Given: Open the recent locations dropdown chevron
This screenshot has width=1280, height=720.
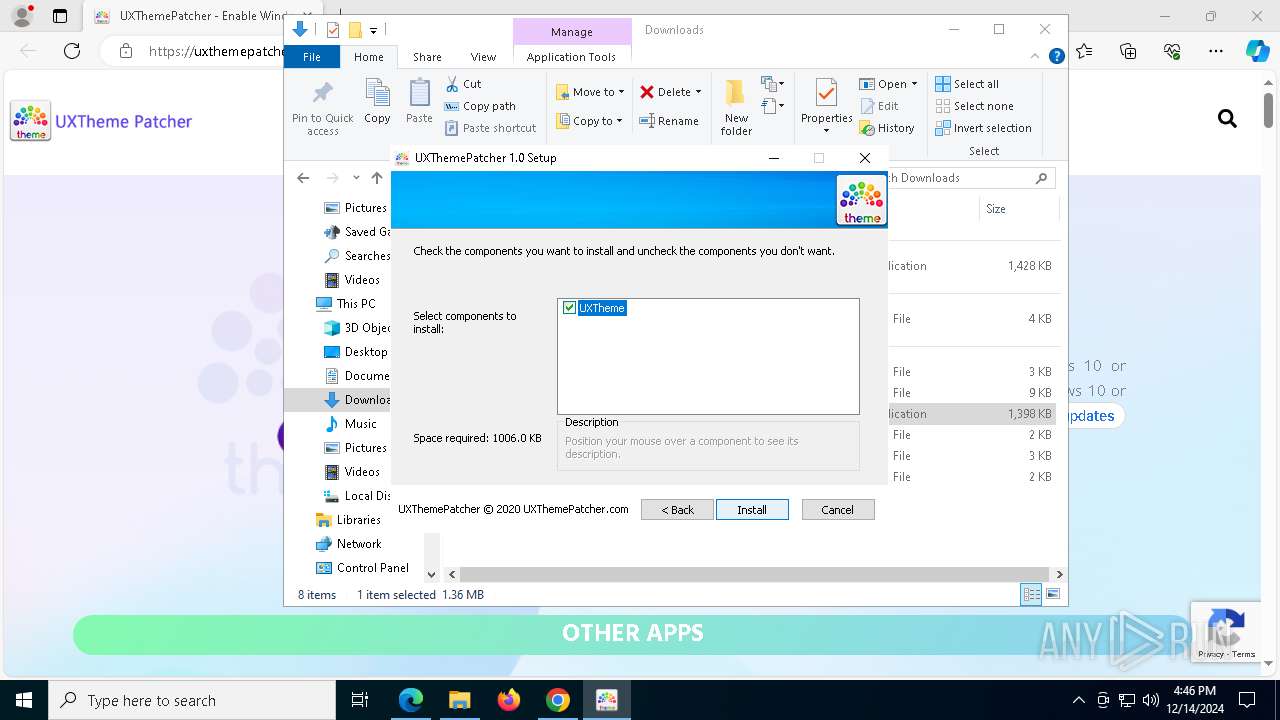Looking at the screenshot, I should point(356,178).
